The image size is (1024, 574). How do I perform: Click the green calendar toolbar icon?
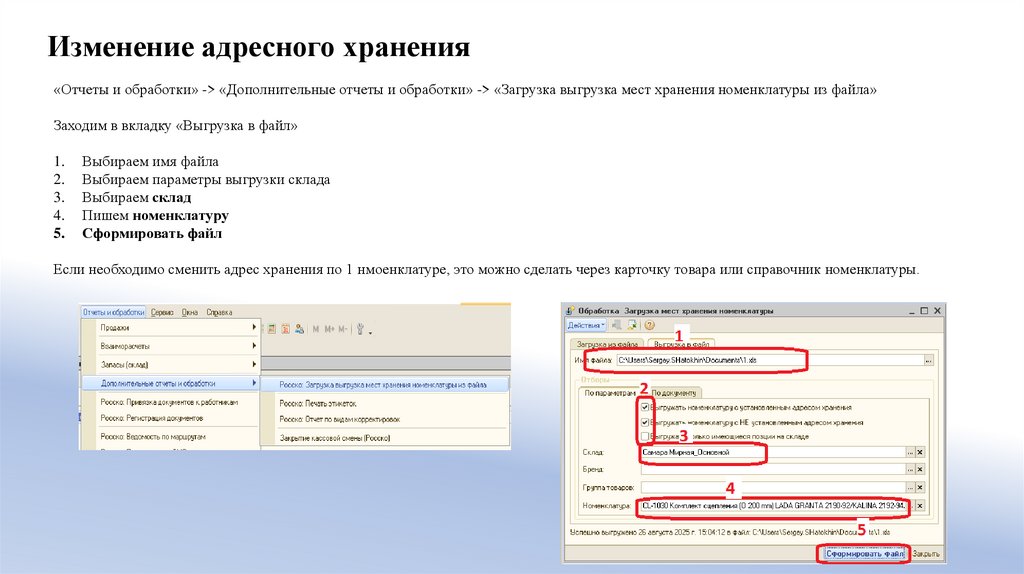(272, 329)
